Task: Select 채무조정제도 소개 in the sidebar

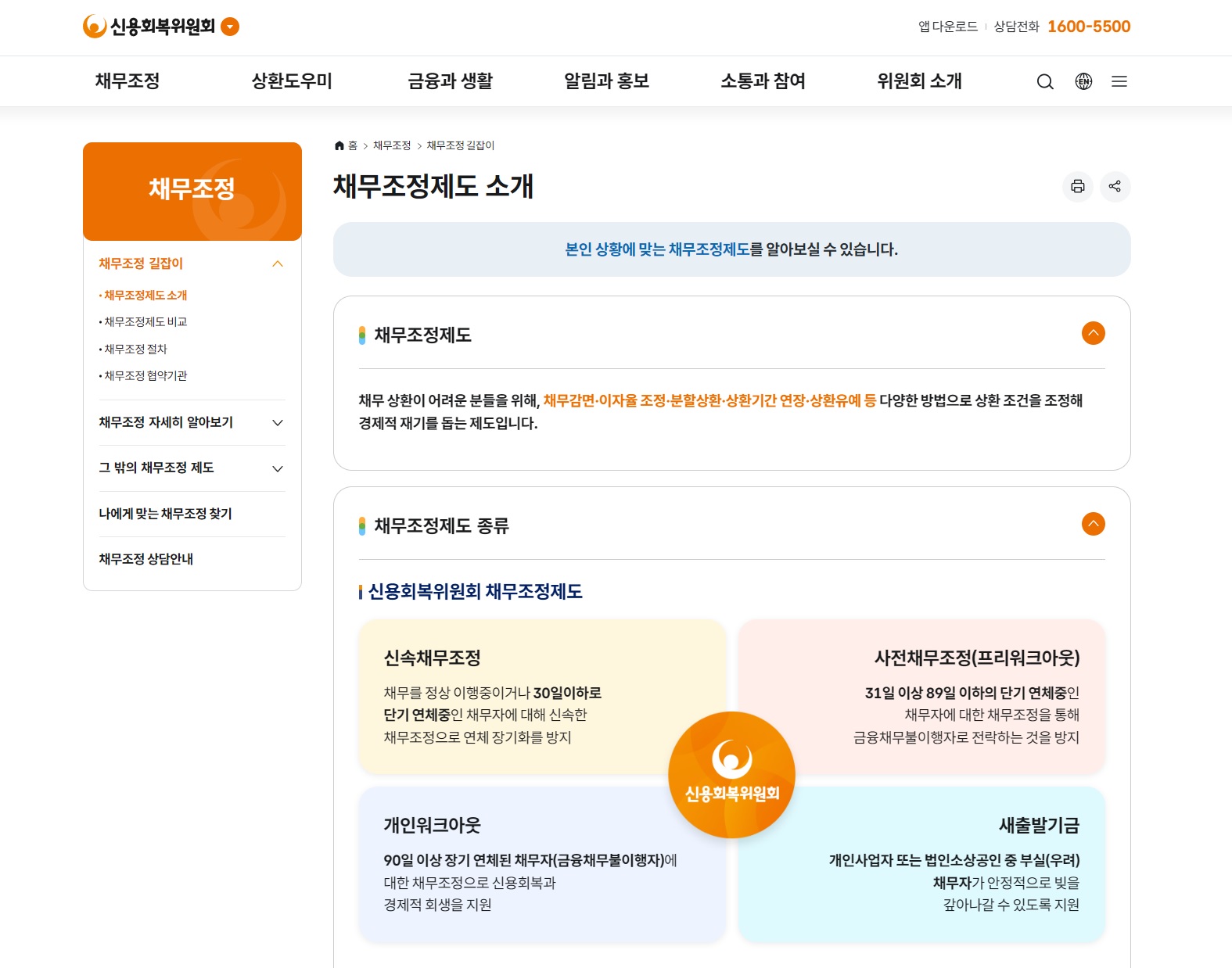Action: (x=144, y=296)
